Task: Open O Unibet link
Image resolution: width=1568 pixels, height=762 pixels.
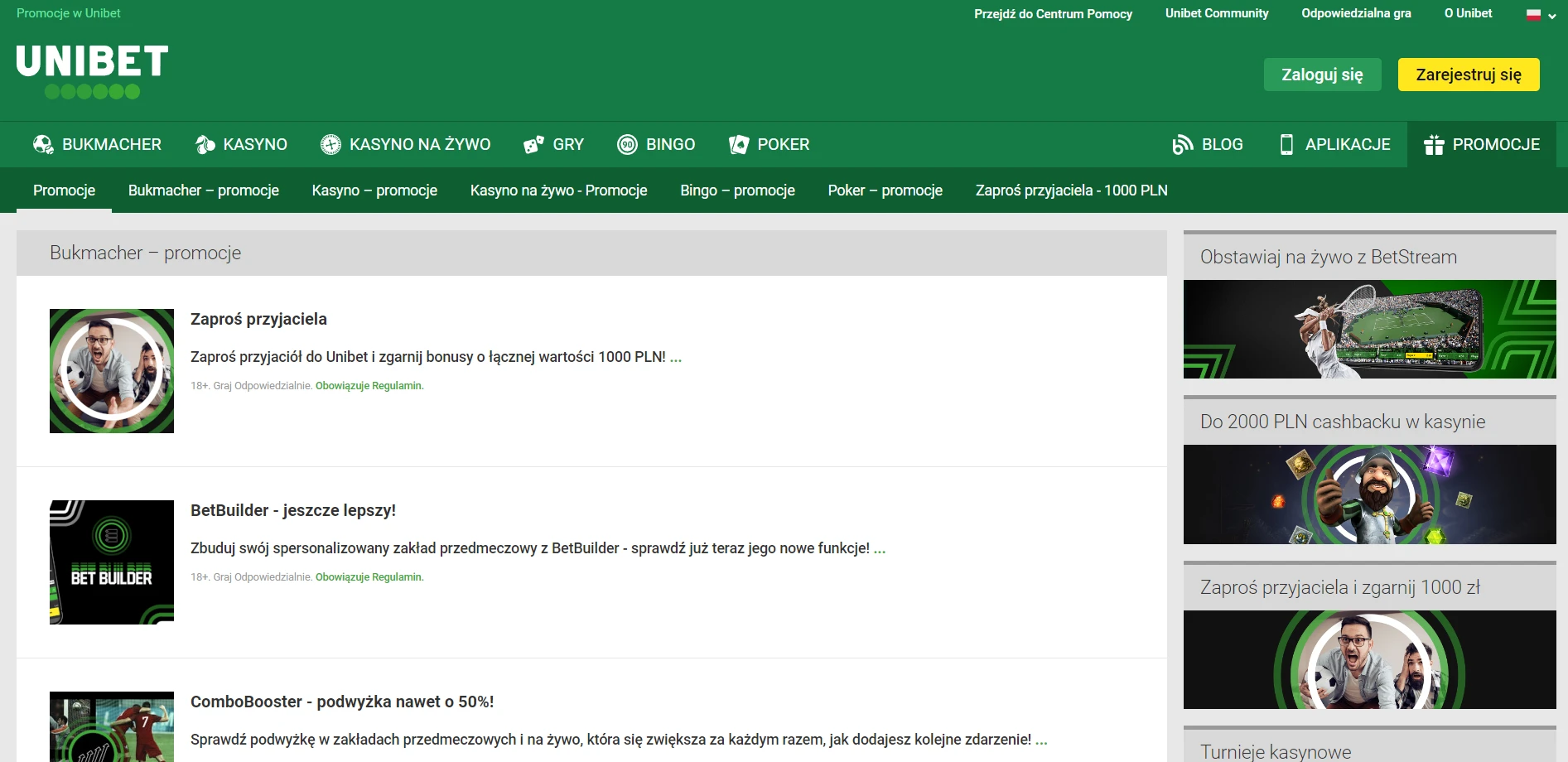Action: click(x=1468, y=13)
